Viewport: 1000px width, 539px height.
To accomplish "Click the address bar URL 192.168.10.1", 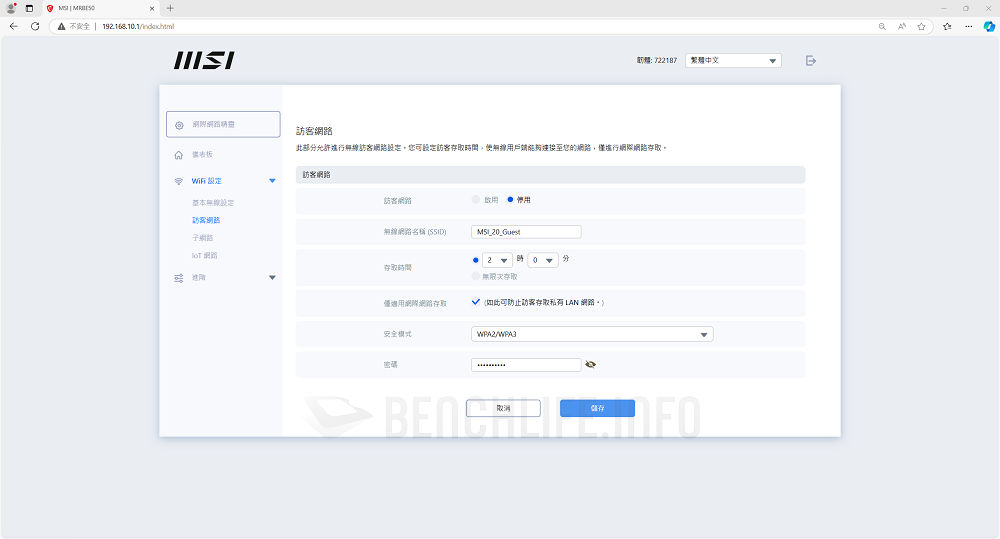I will [x=138, y=26].
